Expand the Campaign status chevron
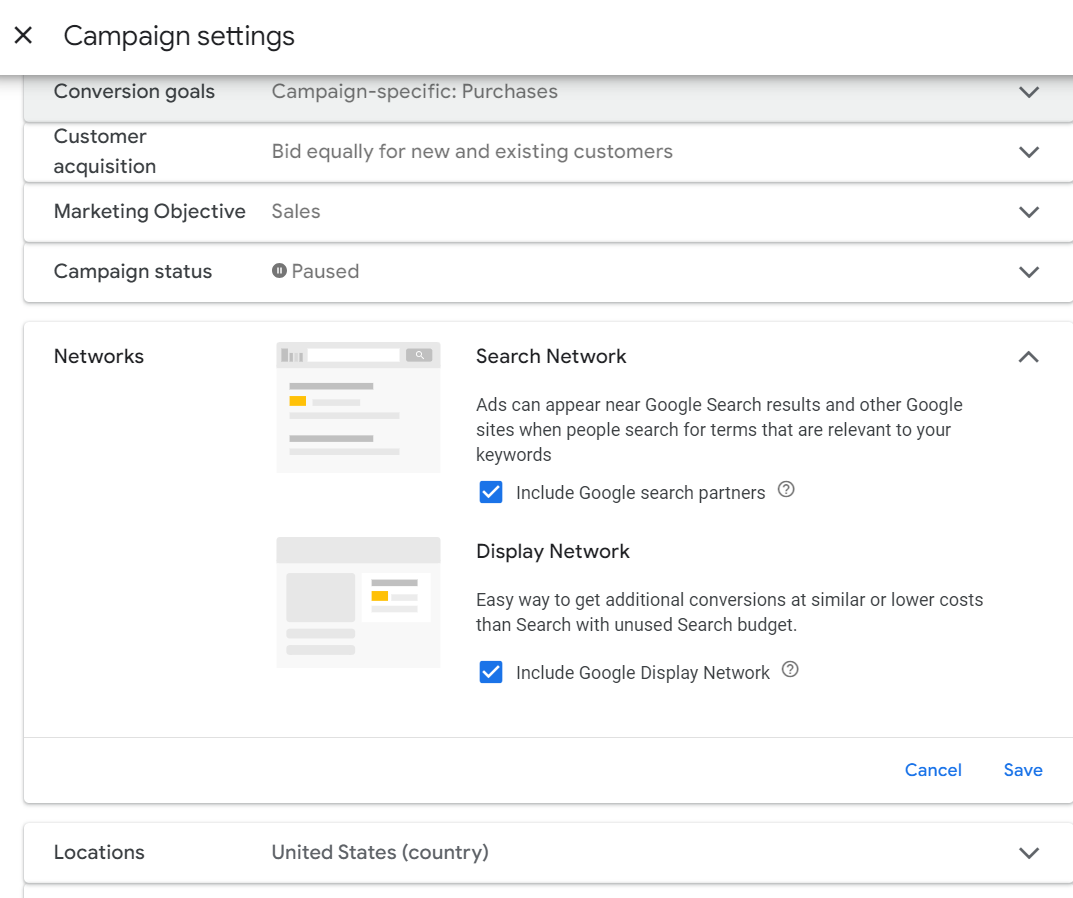The width and height of the screenshot is (1073, 898). pos(1029,272)
